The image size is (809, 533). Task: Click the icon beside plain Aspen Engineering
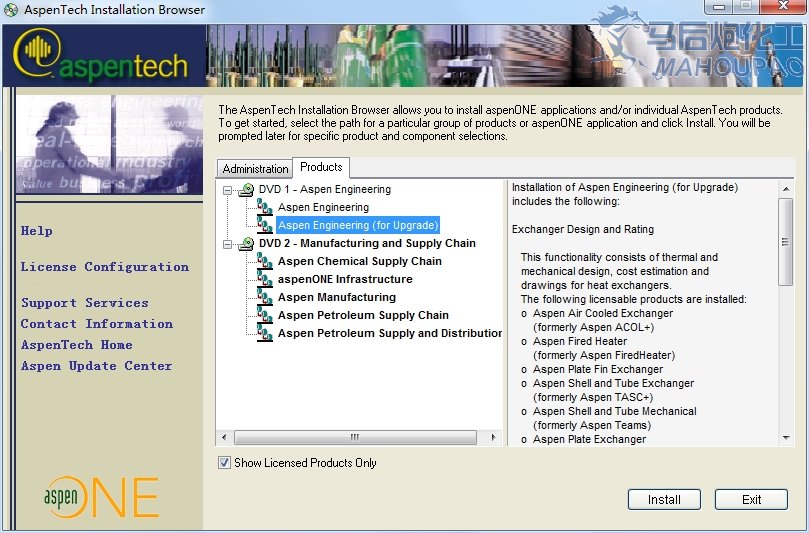(x=265, y=207)
